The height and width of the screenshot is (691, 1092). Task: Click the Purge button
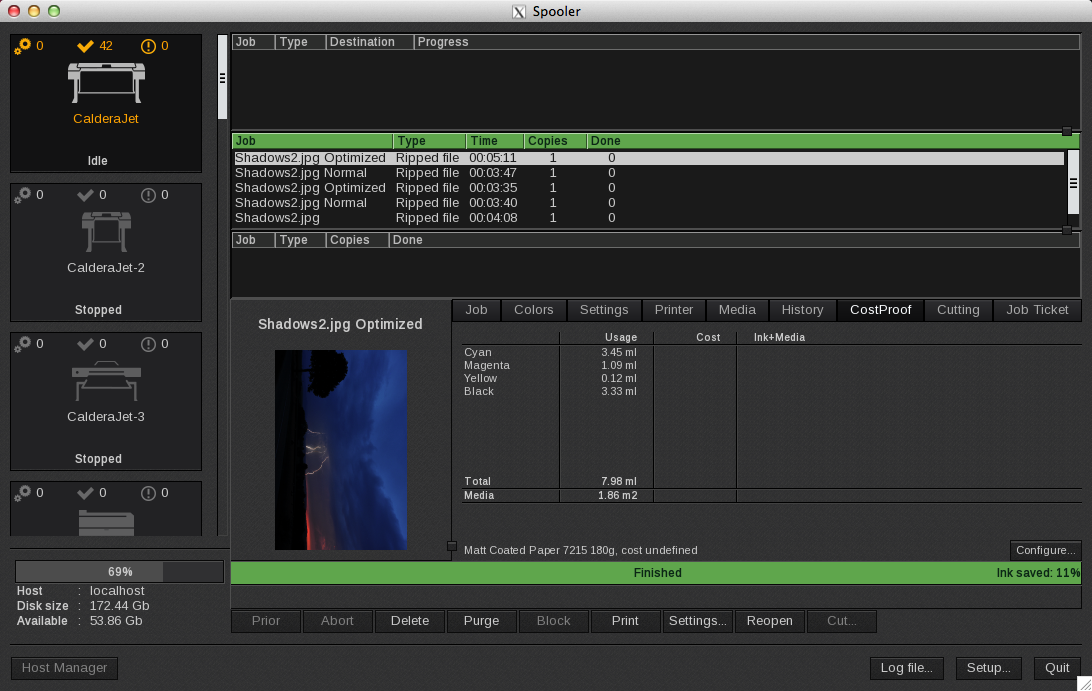pyautogui.click(x=481, y=621)
